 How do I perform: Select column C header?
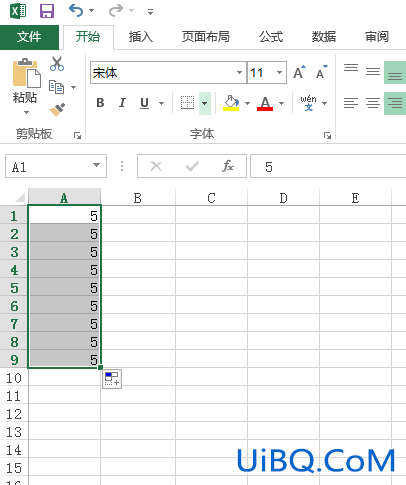click(x=211, y=198)
